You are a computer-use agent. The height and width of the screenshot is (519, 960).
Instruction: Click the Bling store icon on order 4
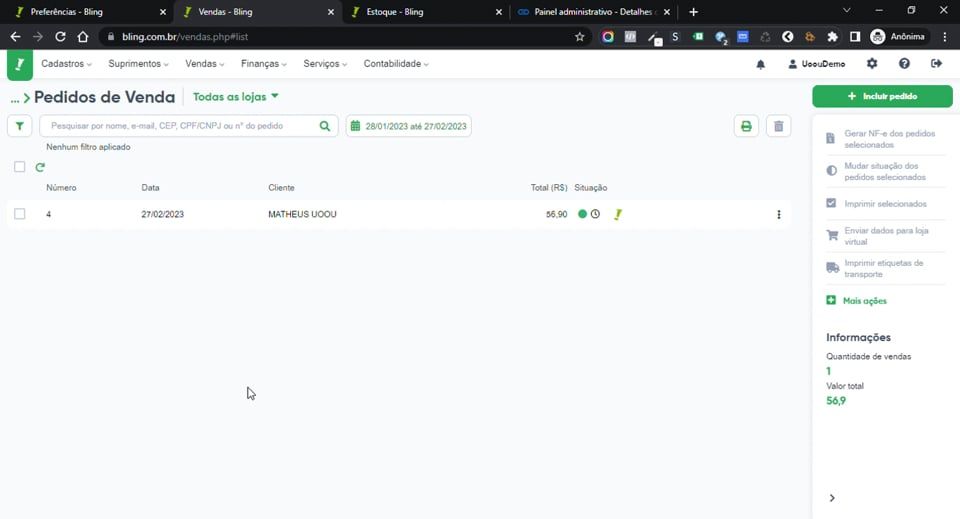click(x=618, y=214)
